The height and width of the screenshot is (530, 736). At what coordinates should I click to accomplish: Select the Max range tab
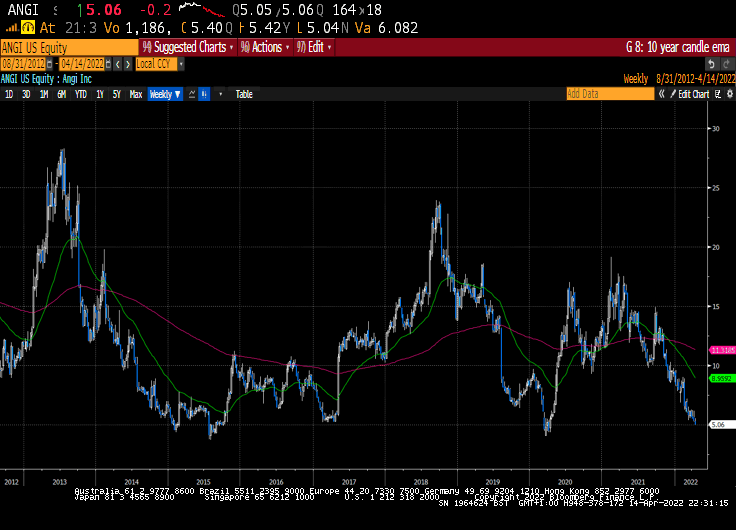click(136, 94)
